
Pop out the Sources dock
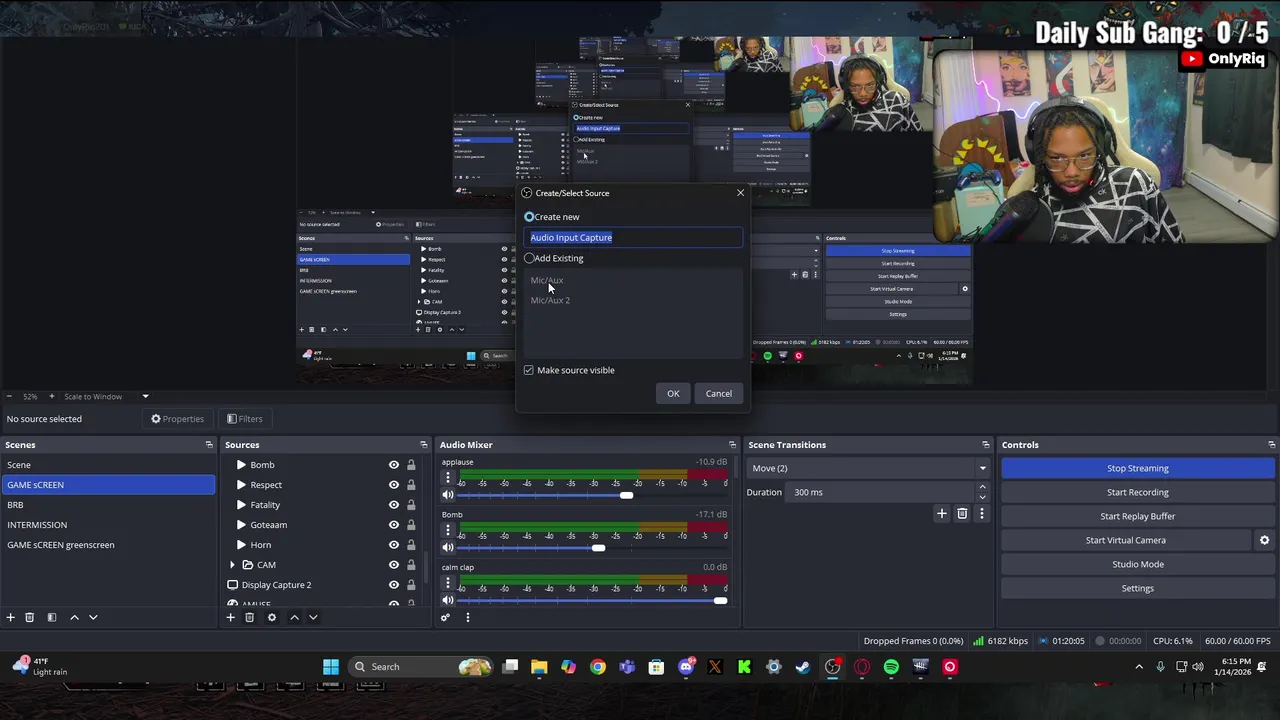(423, 445)
